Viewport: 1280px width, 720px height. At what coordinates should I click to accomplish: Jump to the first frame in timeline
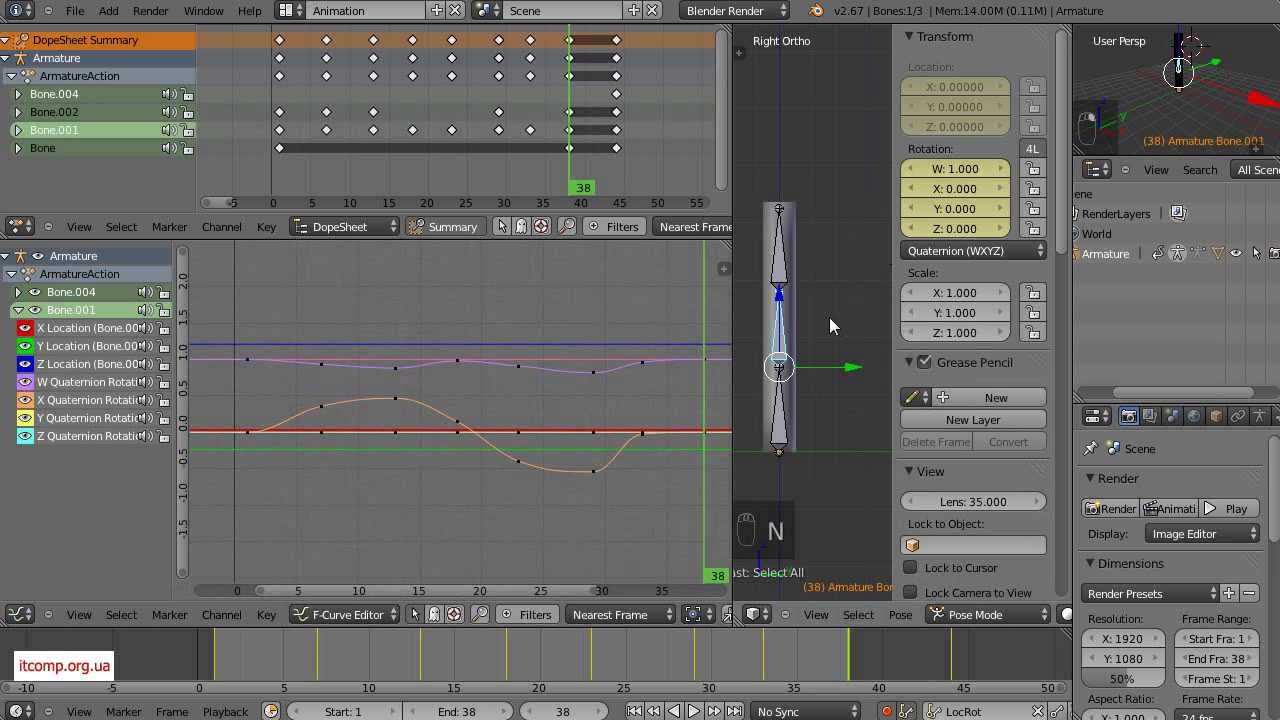coord(634,711)
